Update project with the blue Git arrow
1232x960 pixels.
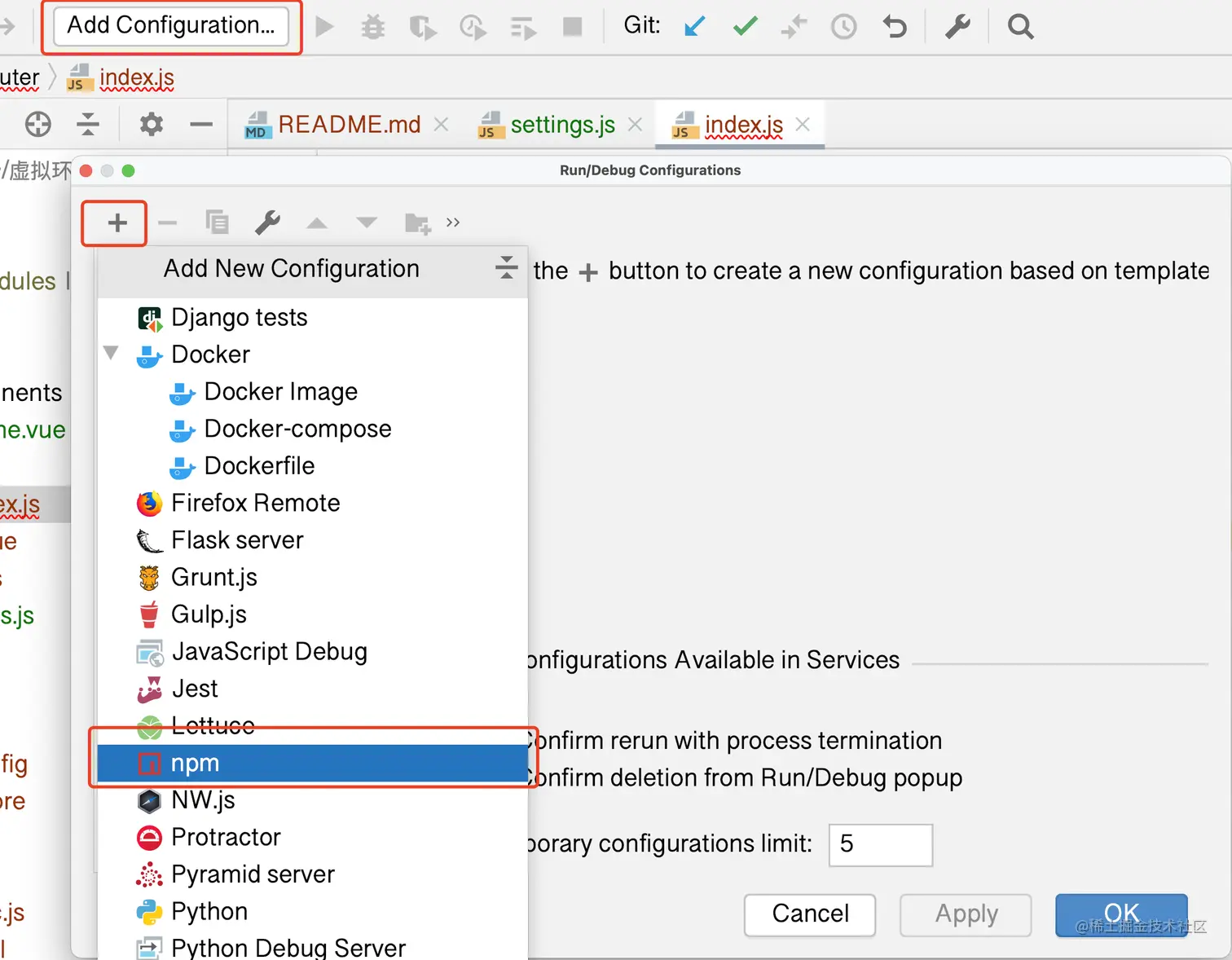coord(695,27)
